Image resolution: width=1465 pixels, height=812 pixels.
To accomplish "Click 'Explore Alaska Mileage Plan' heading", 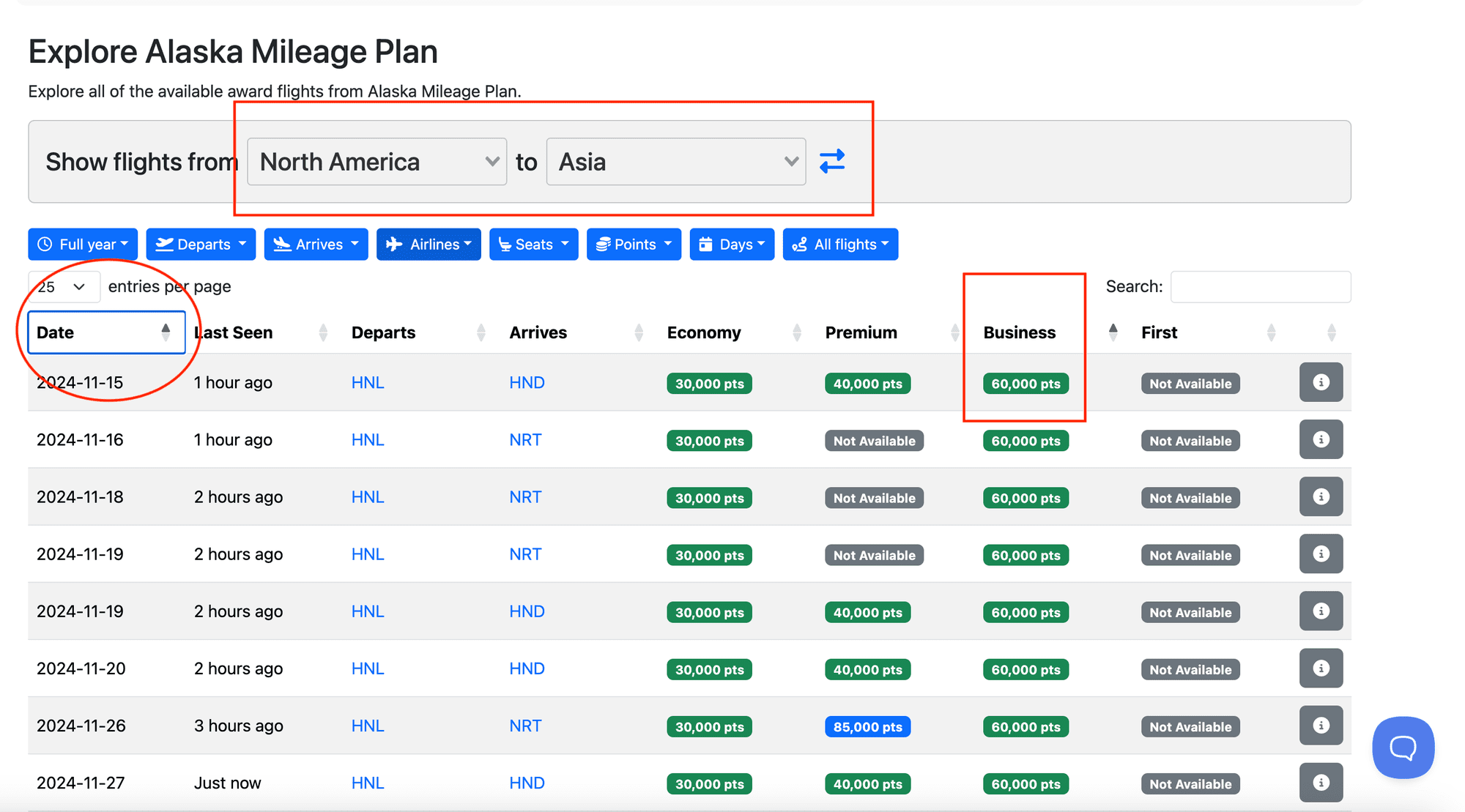I will pos(233,52).
